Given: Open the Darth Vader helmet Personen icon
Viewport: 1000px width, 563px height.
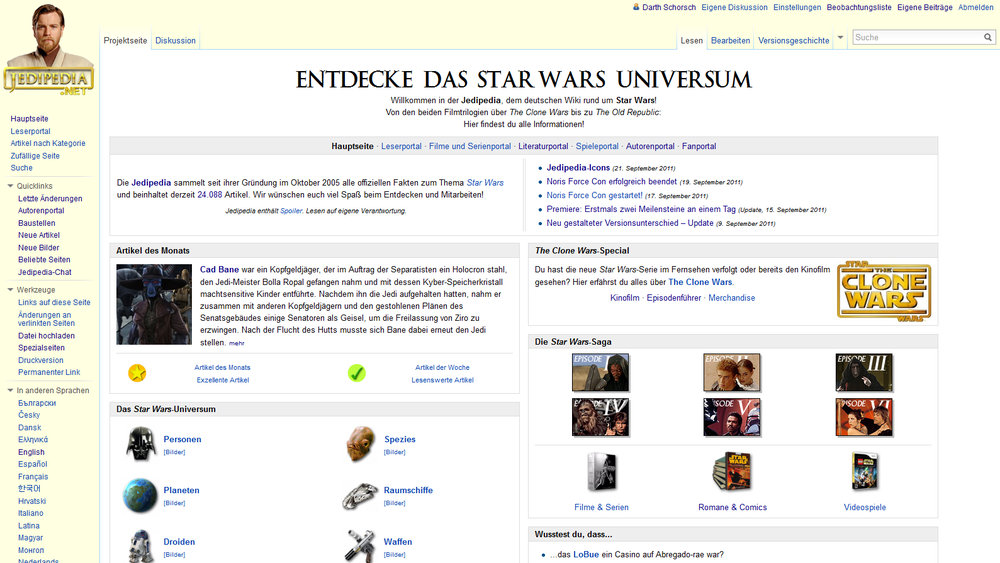Looking at the screenshot, I should pyautogui.click(x=141, y=444).
